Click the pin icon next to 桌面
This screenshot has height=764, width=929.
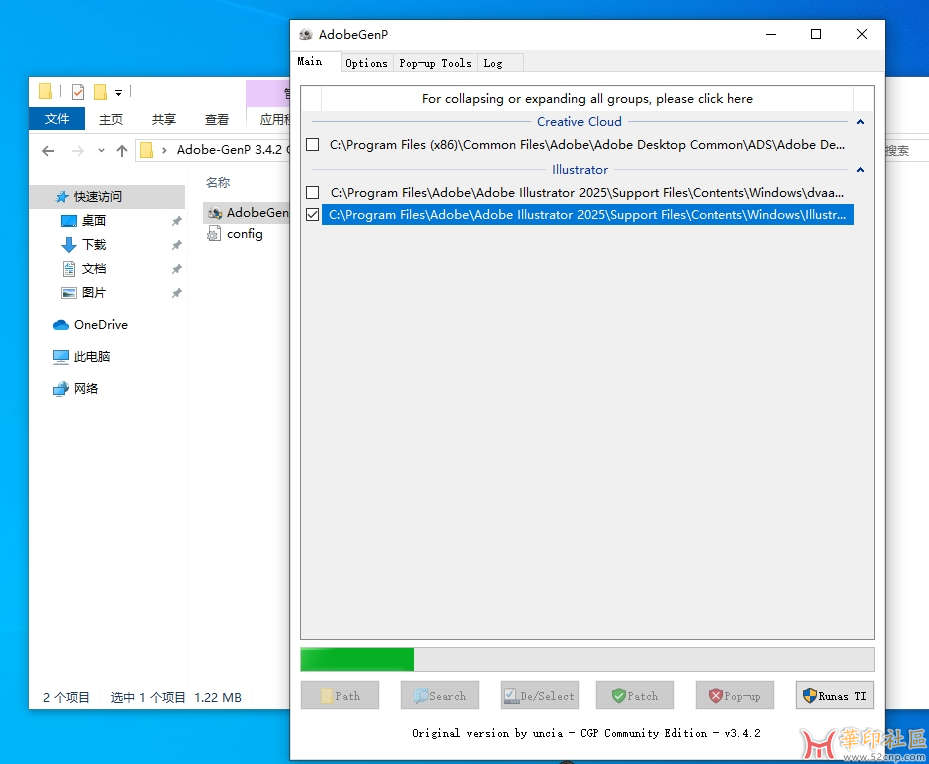pos(176,221)
